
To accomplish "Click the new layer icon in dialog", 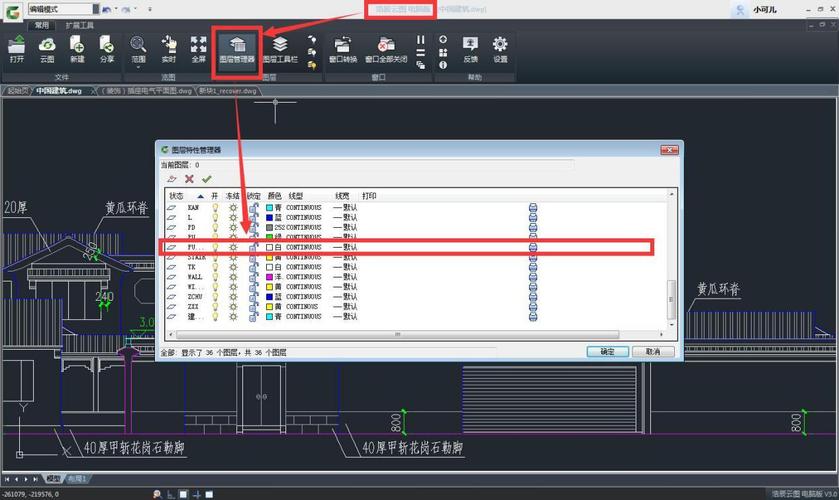I will point(171,179).
